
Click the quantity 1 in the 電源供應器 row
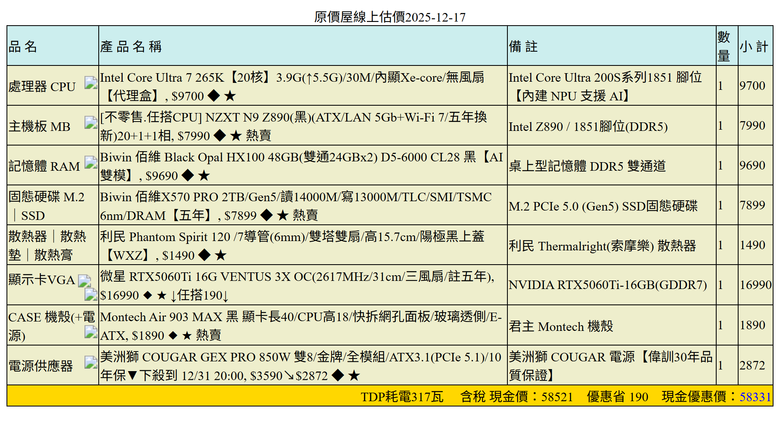coord(720,365)
